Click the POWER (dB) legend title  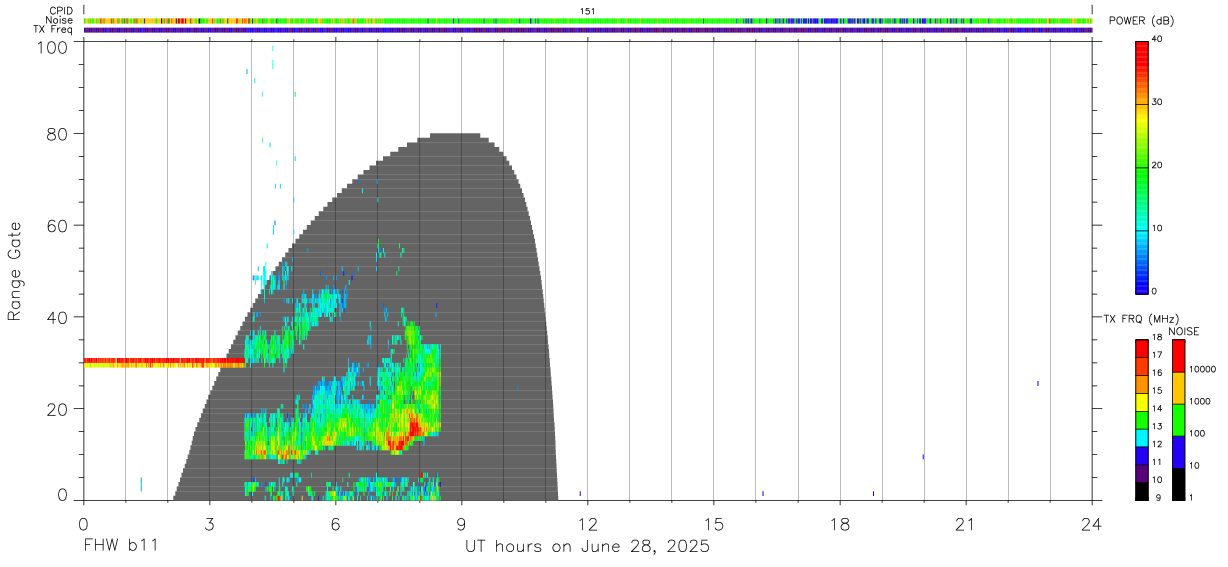point(1139,21)
